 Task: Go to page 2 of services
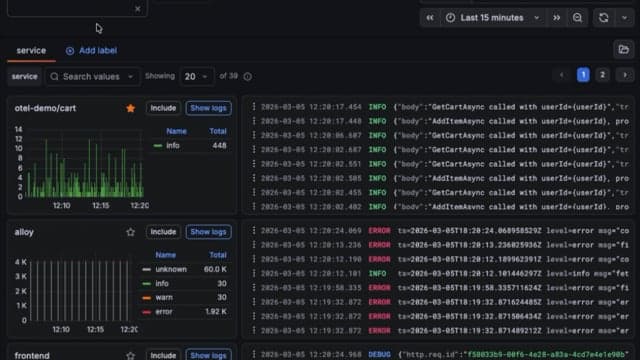[602, 75]
